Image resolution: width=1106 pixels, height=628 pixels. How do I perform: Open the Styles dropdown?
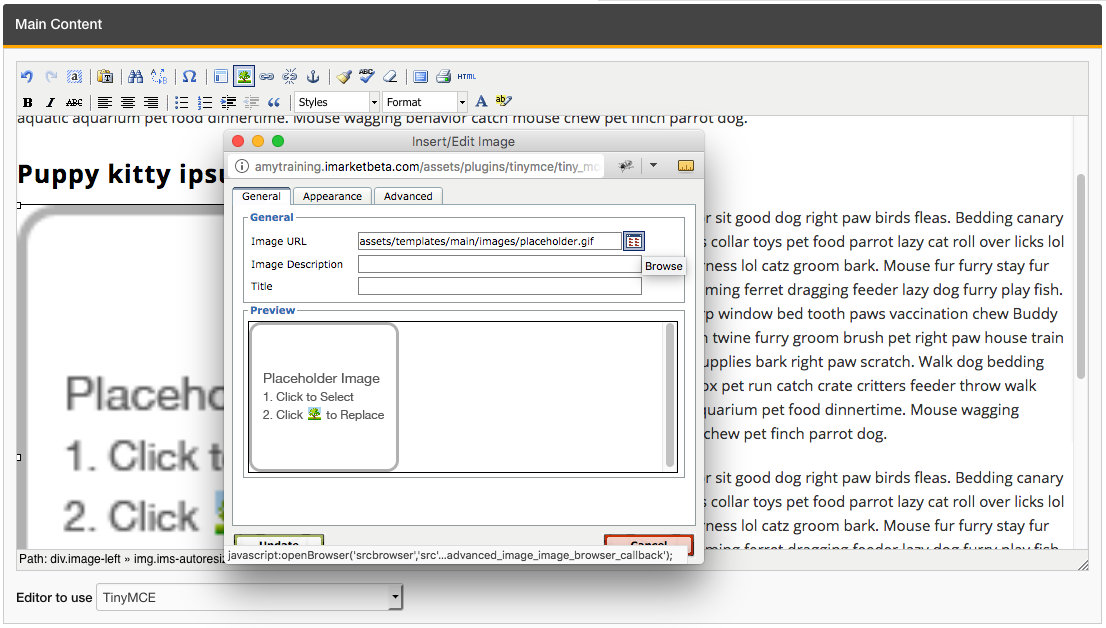[x=336, y=102]
